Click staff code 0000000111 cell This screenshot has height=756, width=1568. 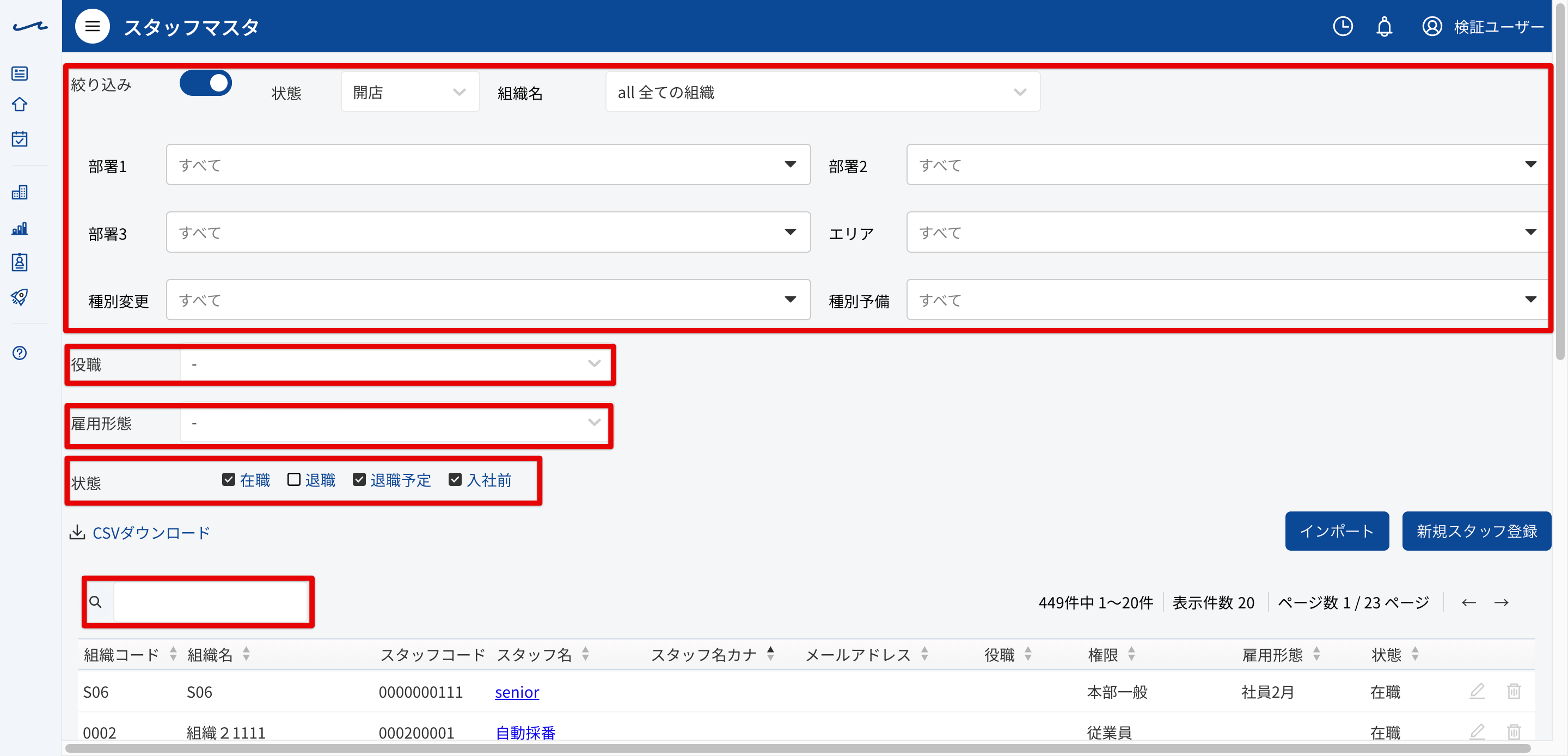tap(421, 692)
